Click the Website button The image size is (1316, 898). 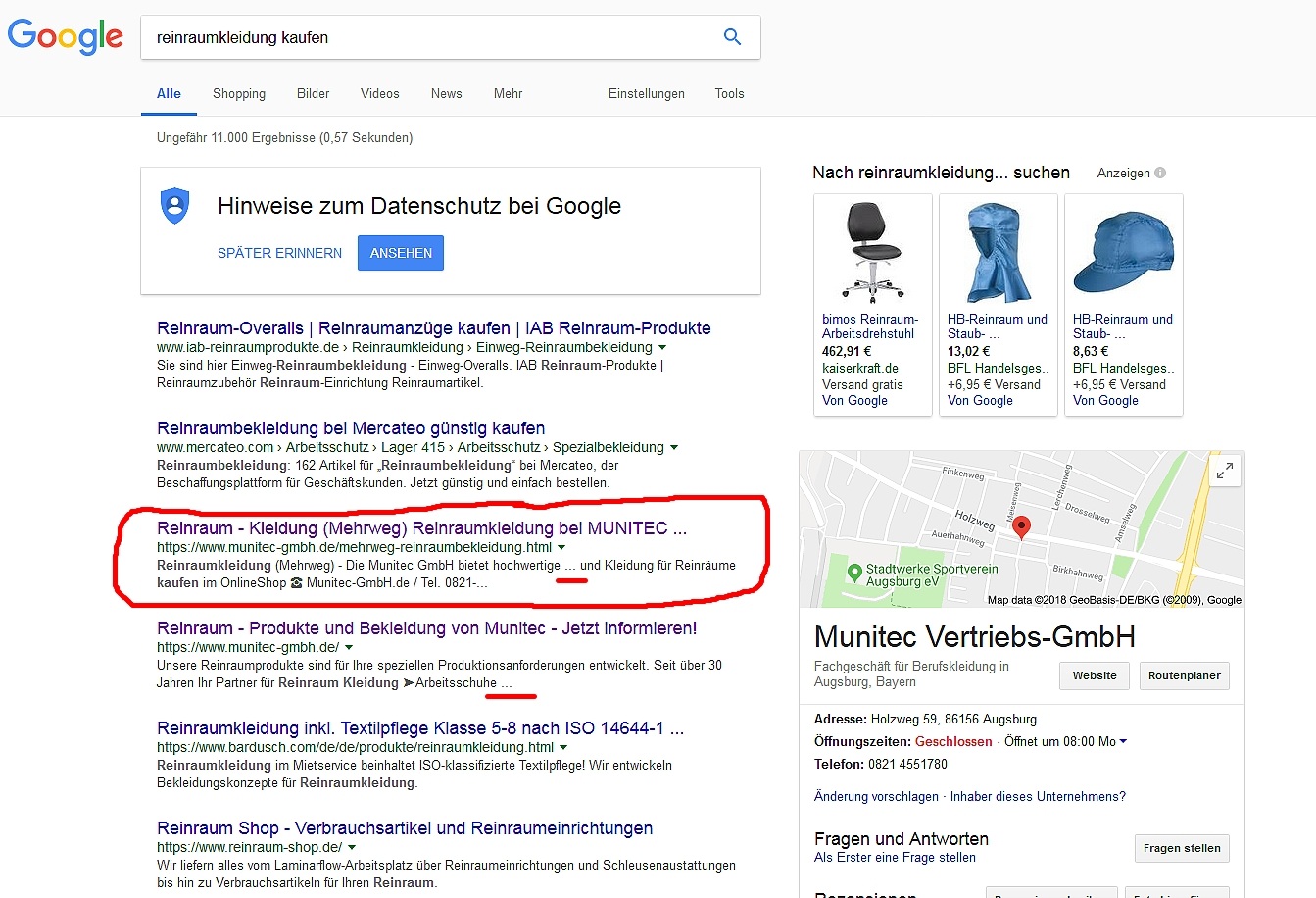pos(1095,675)
